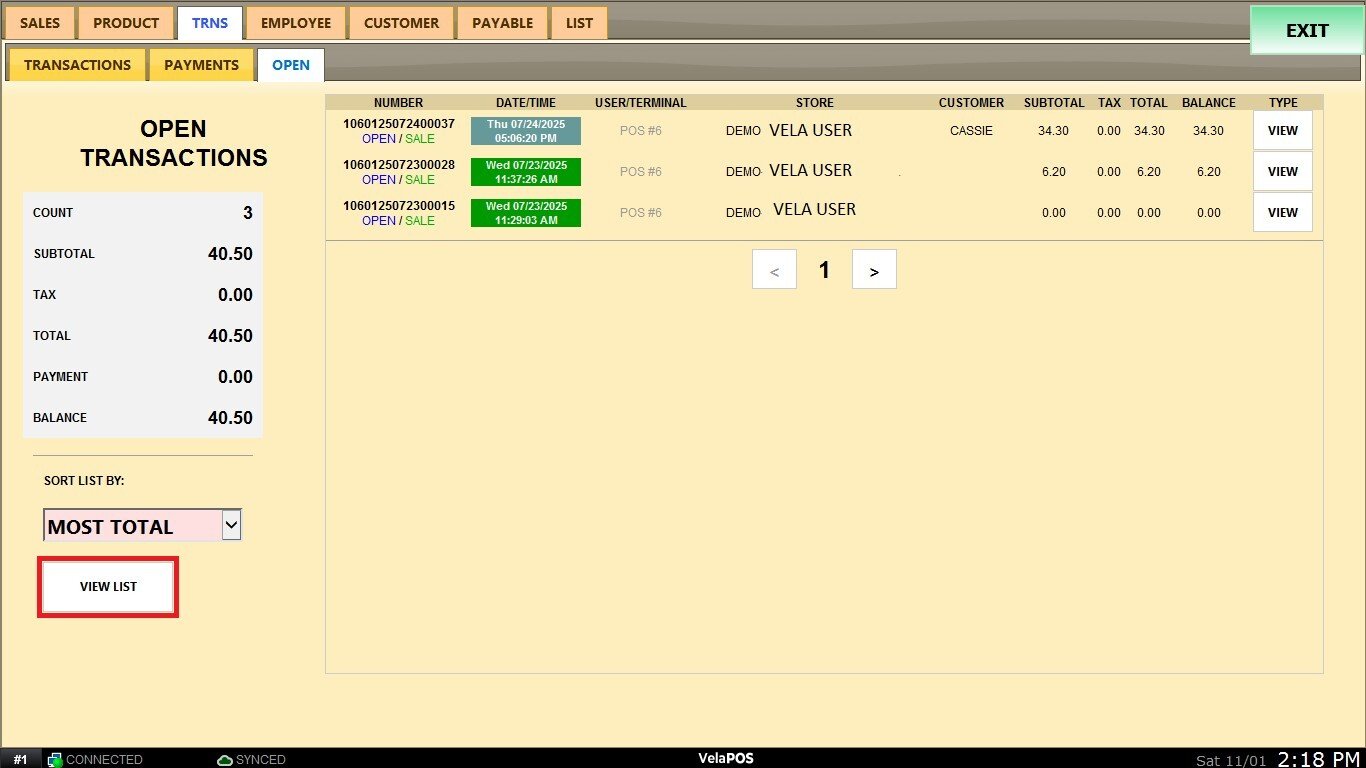
Task: Click the VIEW LIST button
Action: (108, 587)
